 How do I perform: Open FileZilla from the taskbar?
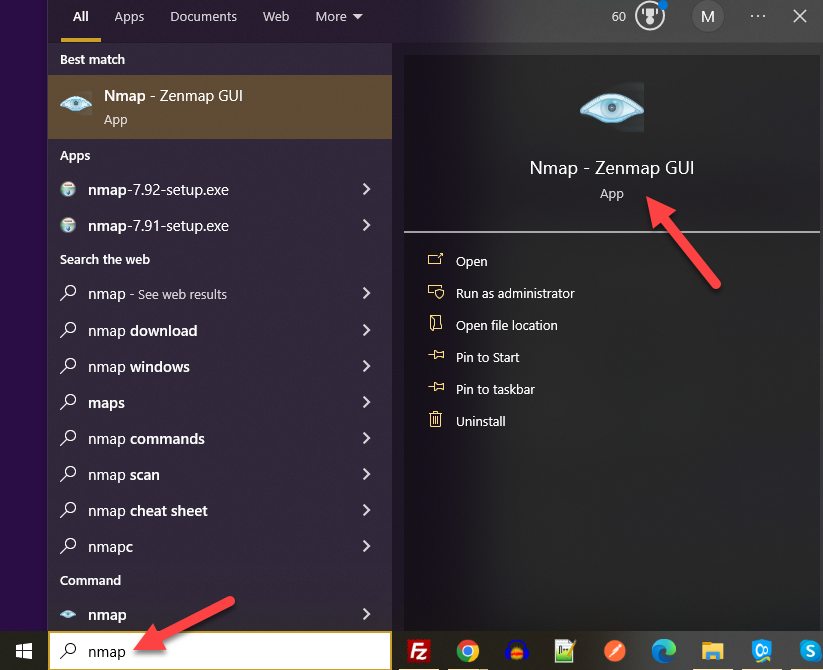click(x=419, y=652)
